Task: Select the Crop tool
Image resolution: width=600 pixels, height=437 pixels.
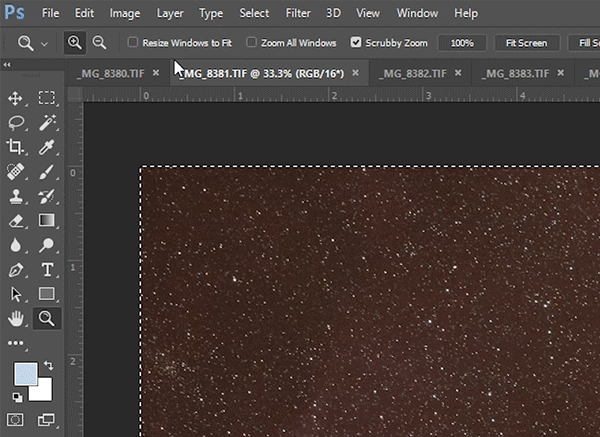Action: point(15,147)
